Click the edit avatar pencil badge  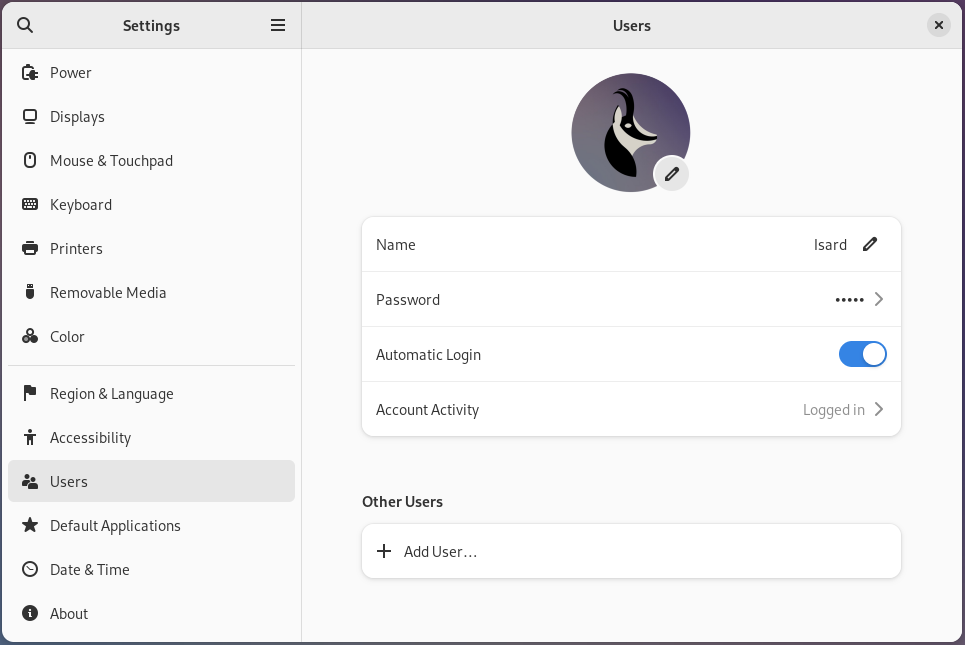coord(672,174)
